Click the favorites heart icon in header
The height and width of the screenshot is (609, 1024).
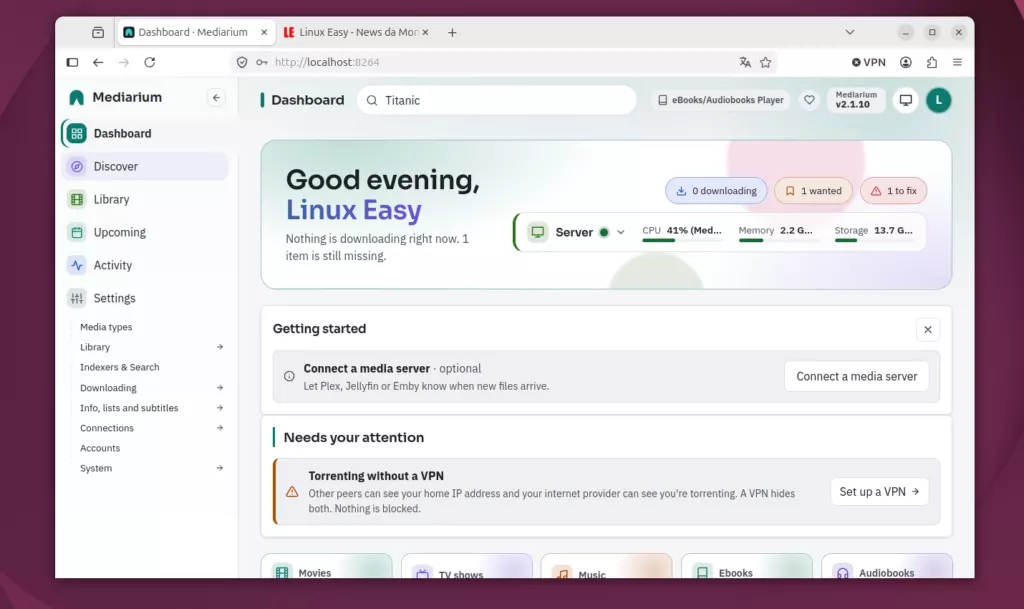(809, 100)
